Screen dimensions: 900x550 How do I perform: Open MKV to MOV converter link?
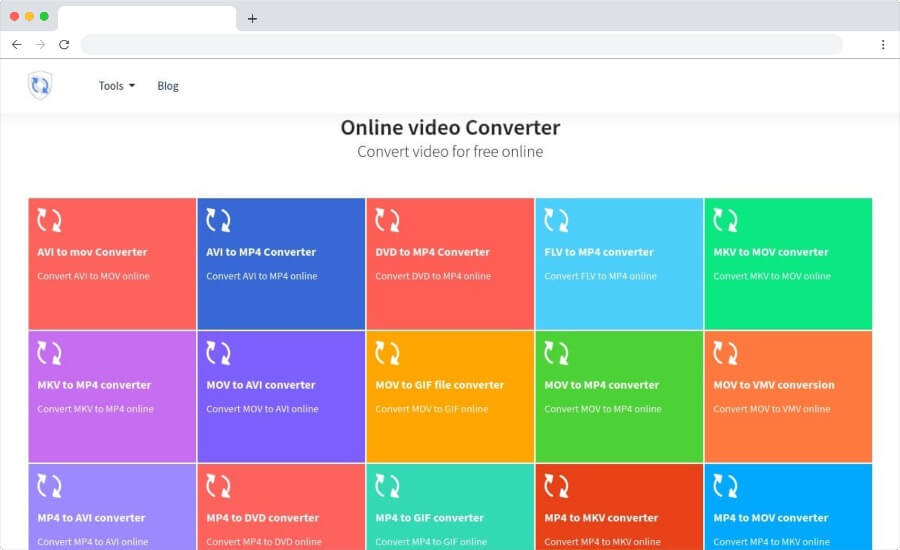coord(771,252)
